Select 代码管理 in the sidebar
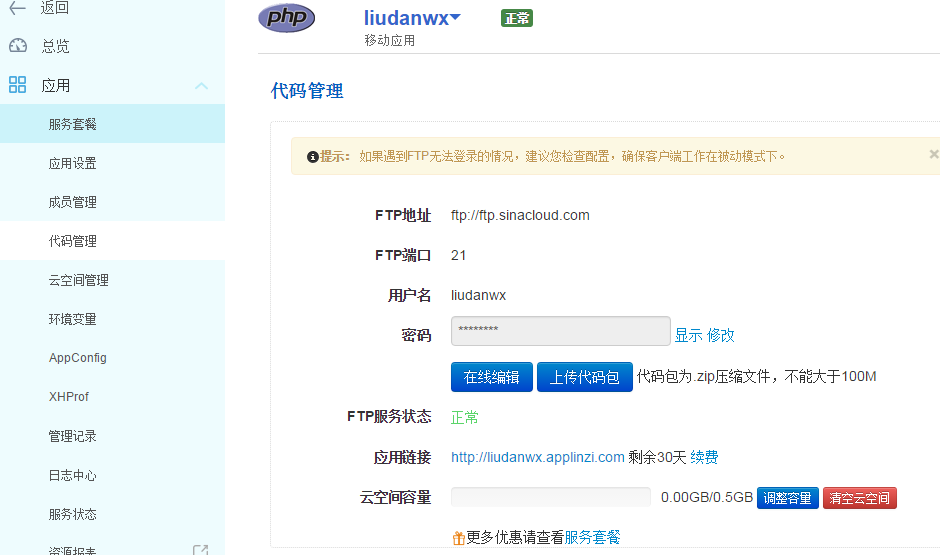 (112, 241)
